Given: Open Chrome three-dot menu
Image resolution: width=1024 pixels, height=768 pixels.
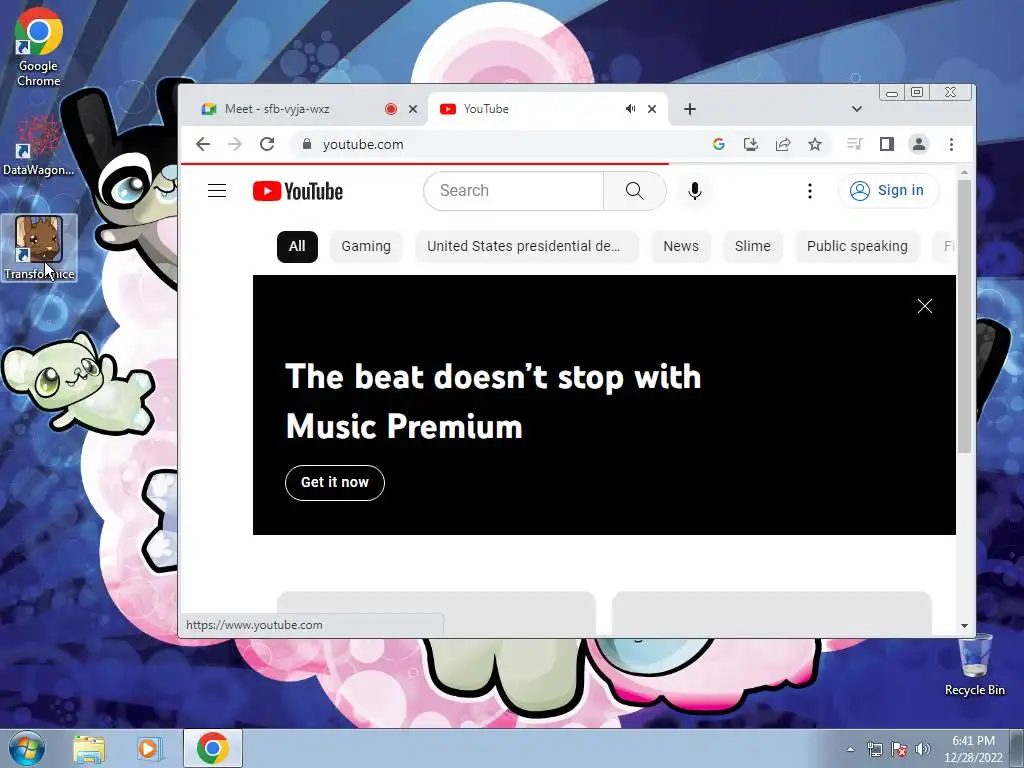Looking at the screenshot, I should (x=952, y=144).
